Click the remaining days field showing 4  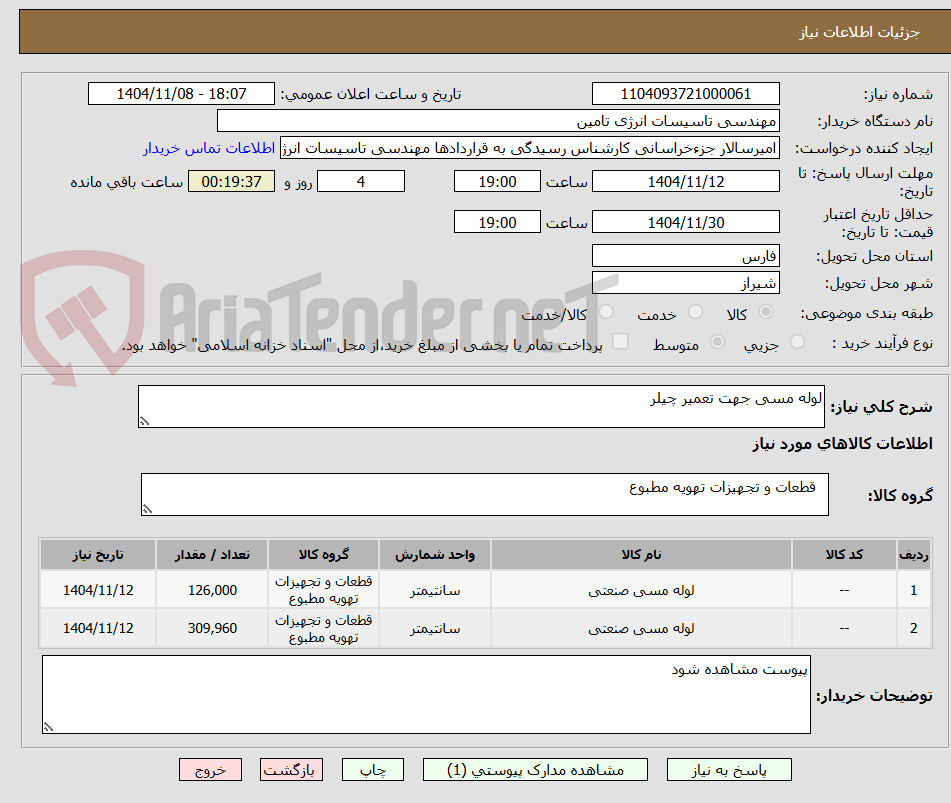click(361, 181)
